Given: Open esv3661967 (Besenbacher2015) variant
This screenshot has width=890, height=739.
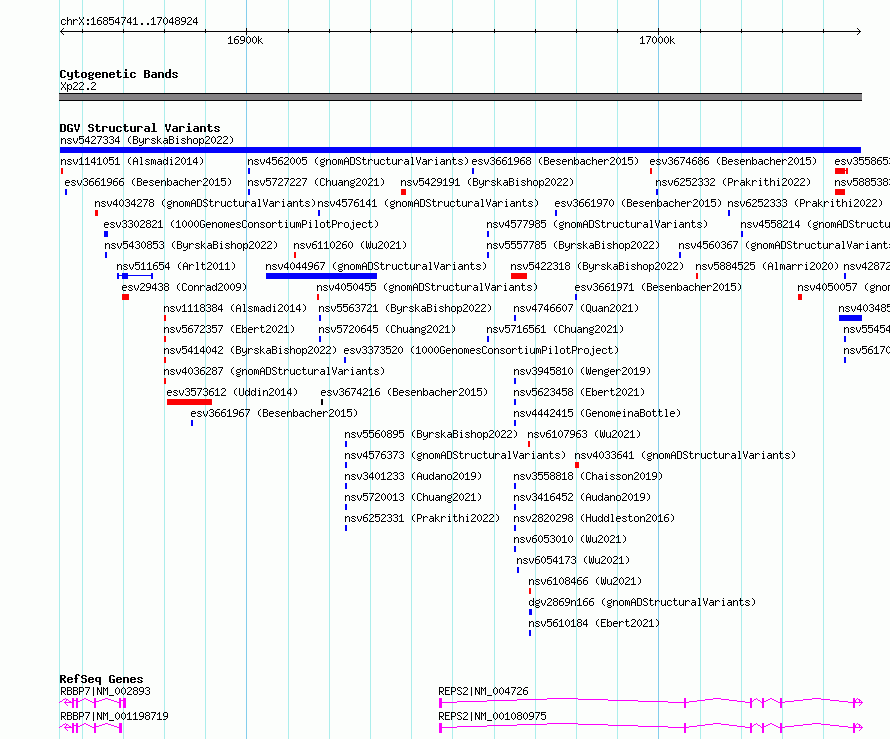Looking at the screenshot, I should click(x=274, y=413).
